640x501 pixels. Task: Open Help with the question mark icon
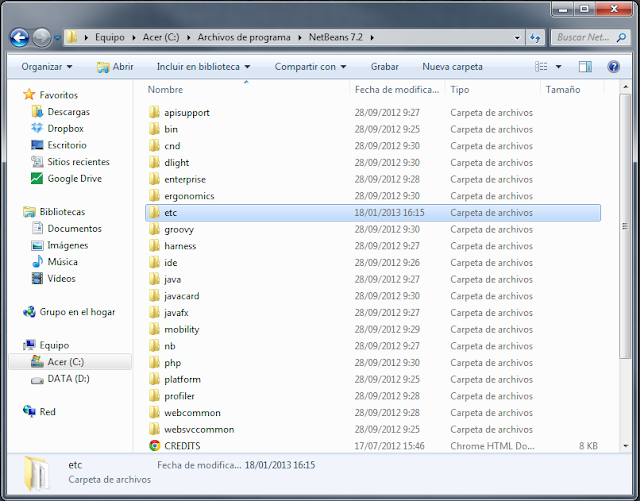pyautogui.click(x=613, y=67)
